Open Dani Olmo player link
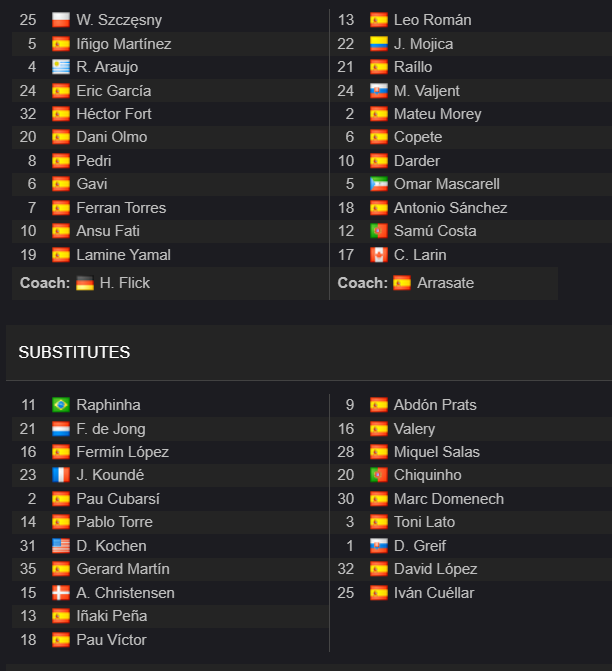Viewport: 612px width, 671px height. click(x=112, y=137)
